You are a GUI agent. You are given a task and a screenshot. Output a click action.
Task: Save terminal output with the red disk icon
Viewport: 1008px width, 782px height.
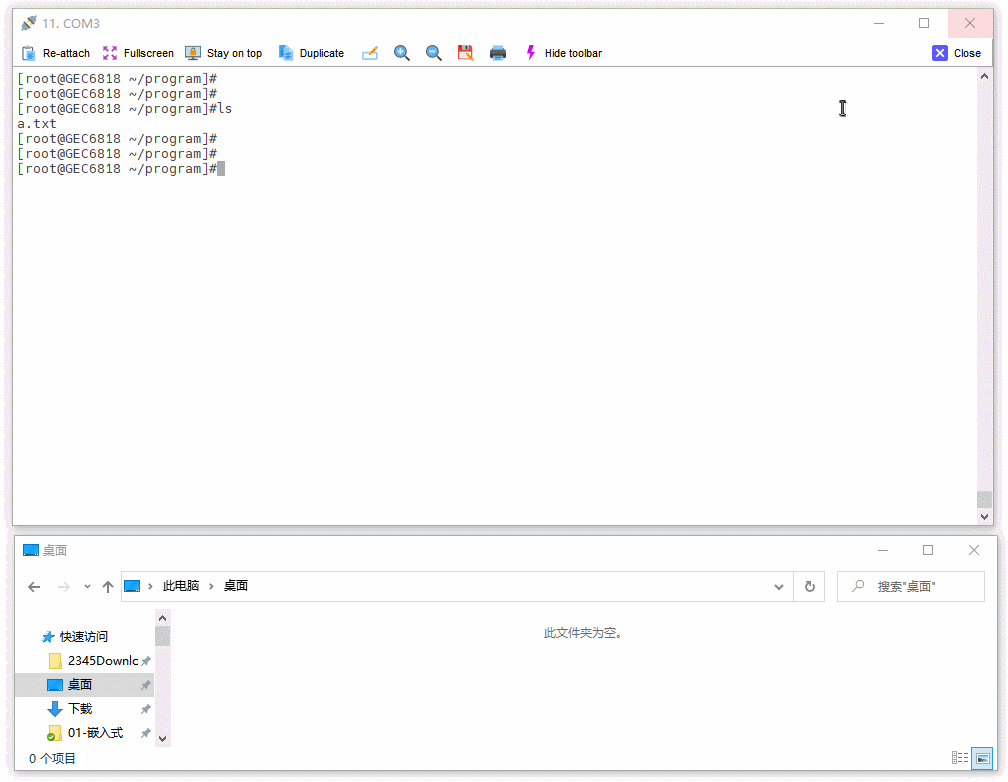(465, 53)
